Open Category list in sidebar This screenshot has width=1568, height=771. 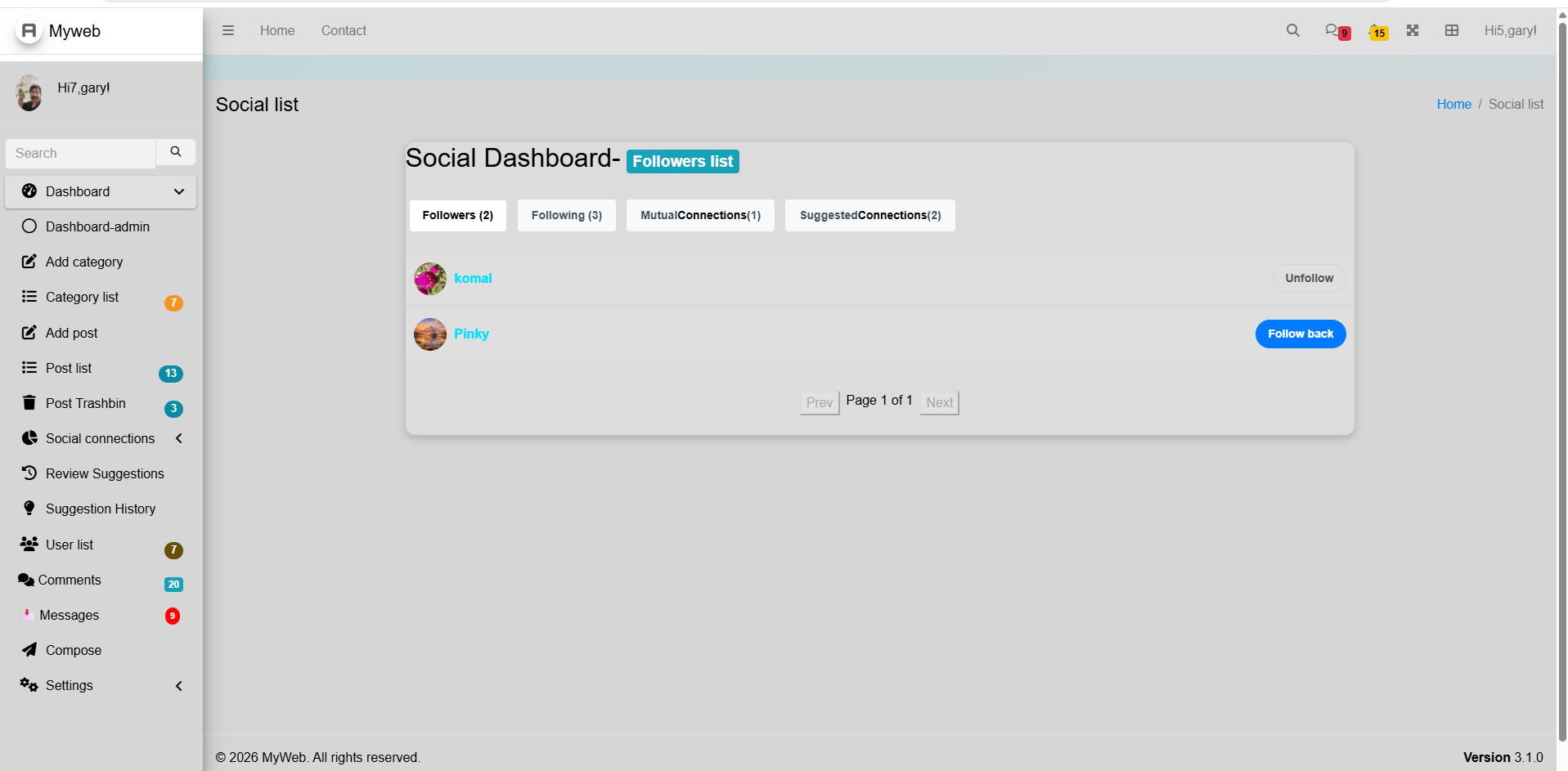coord(101,297)
